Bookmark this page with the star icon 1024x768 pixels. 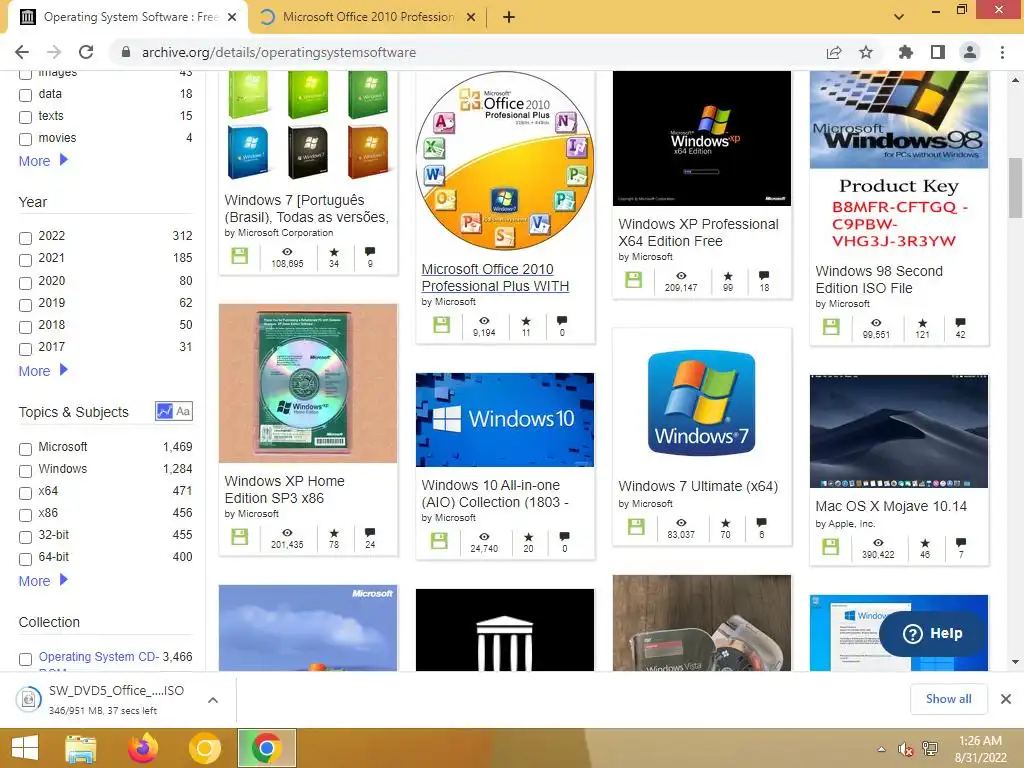pyautogui.click(x=866, y=52)
